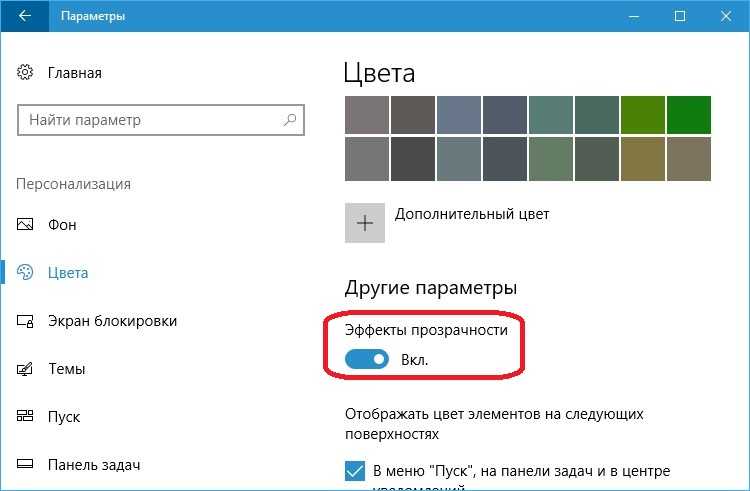Minimize the Параметры window

(634, 16)
